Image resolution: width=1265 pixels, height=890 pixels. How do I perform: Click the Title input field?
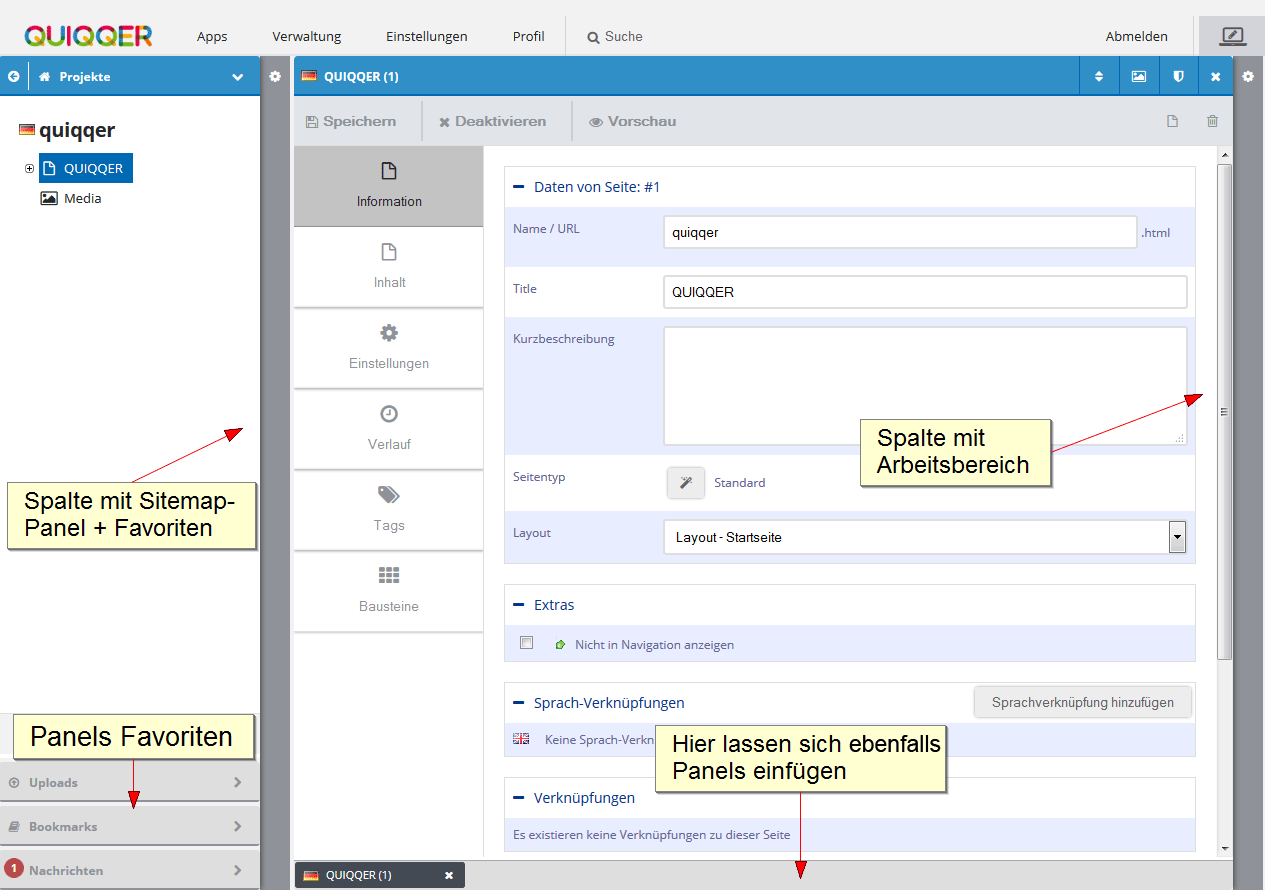[x=925, y=292]
